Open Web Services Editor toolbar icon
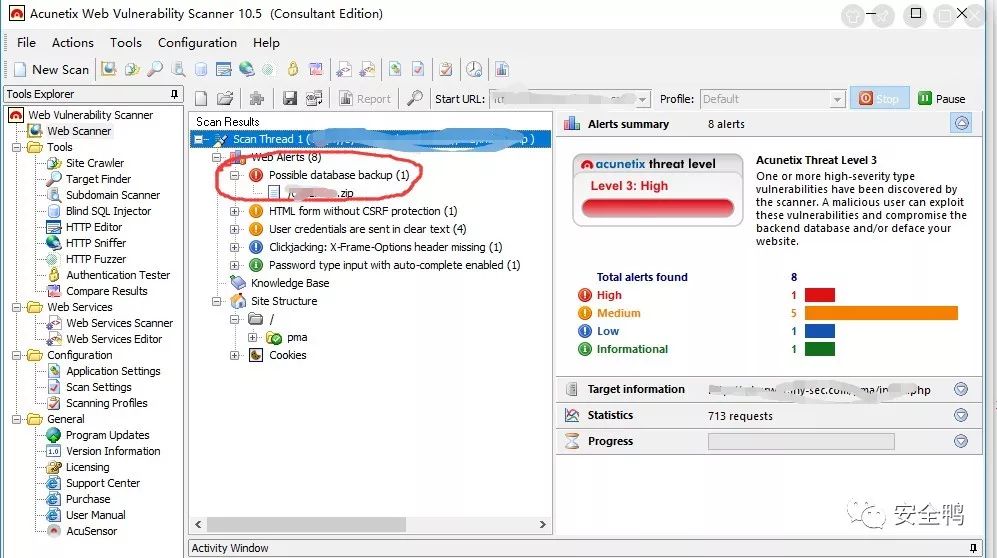997x558 pixels. [367, 69]
